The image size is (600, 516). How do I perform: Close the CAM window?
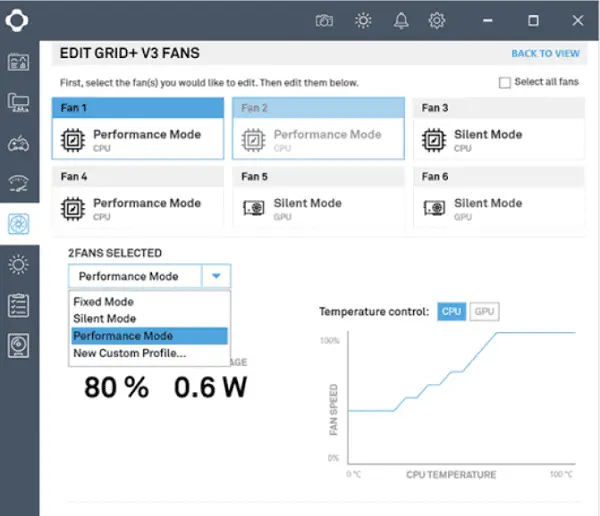pos(578,21)
